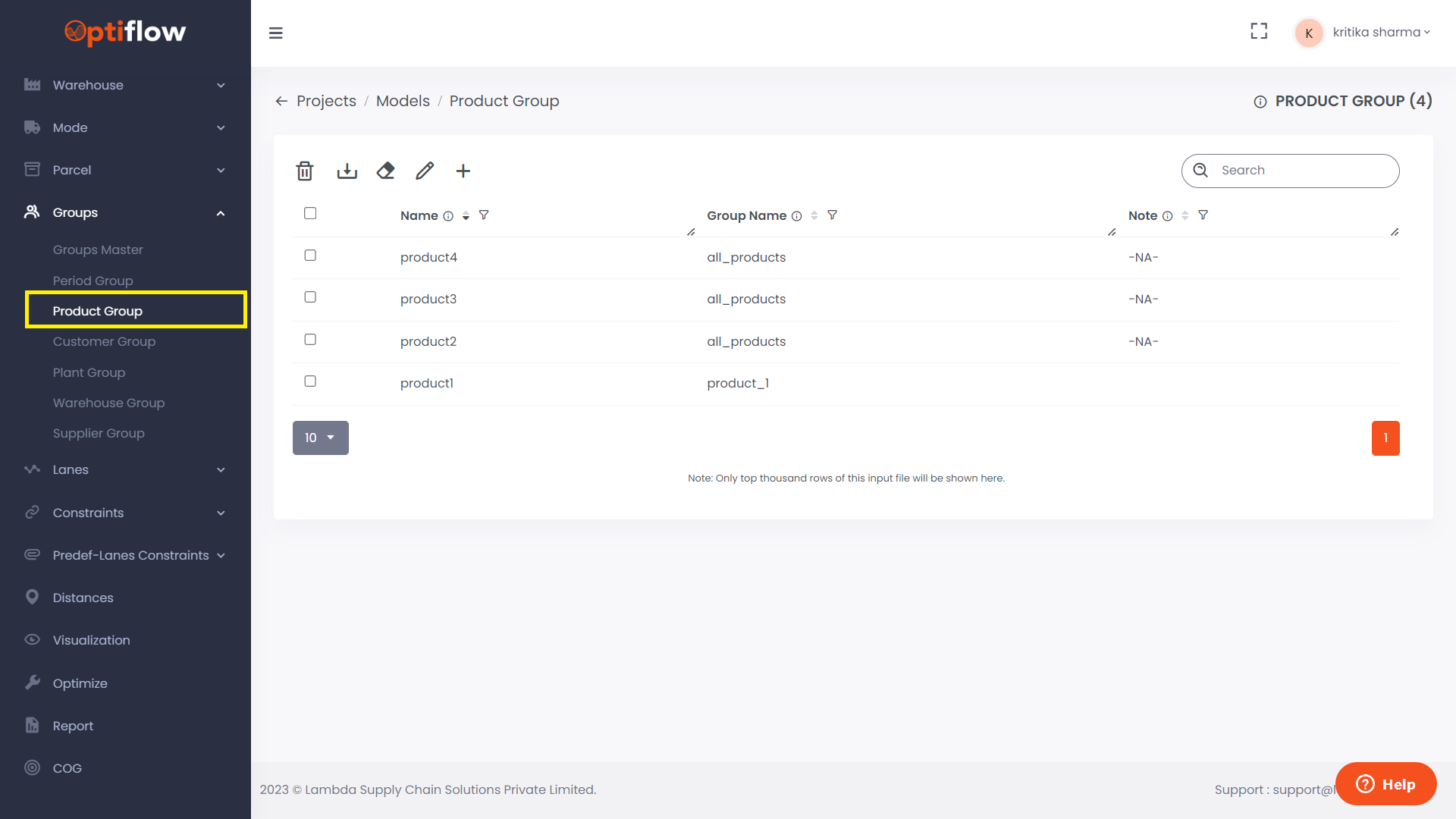Click the orange Help button
1456x819 pixels.
(1385, 784)
